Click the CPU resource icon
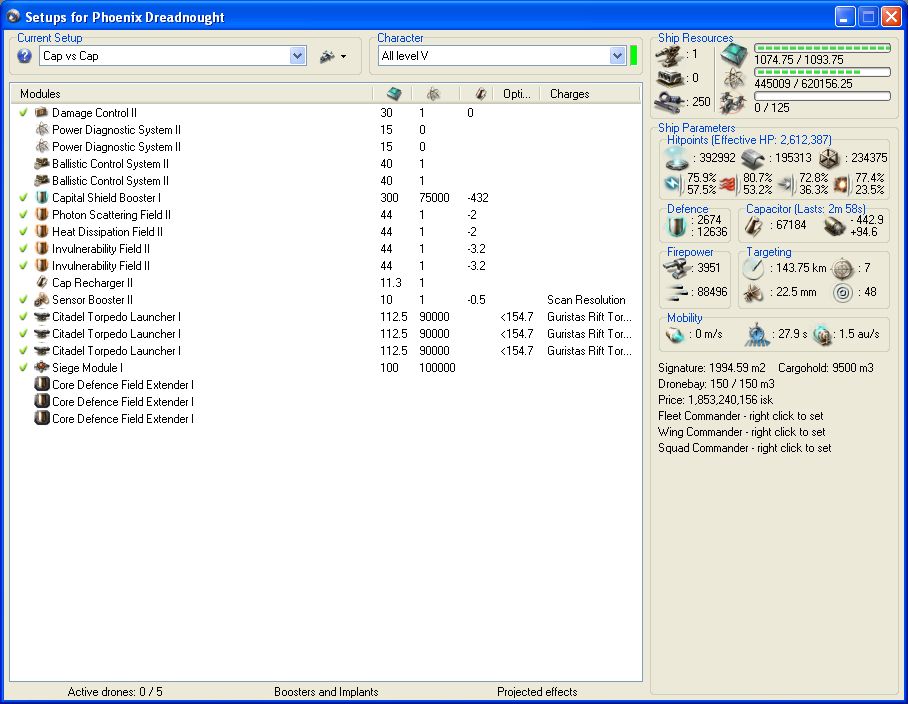 734,54
